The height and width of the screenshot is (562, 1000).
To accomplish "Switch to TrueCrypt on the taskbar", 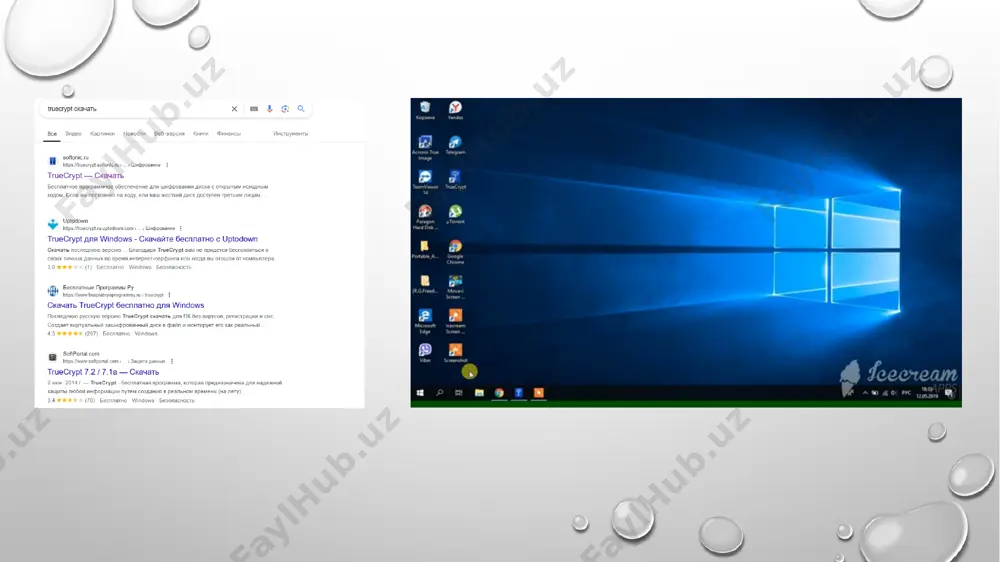I will point(518,393).
